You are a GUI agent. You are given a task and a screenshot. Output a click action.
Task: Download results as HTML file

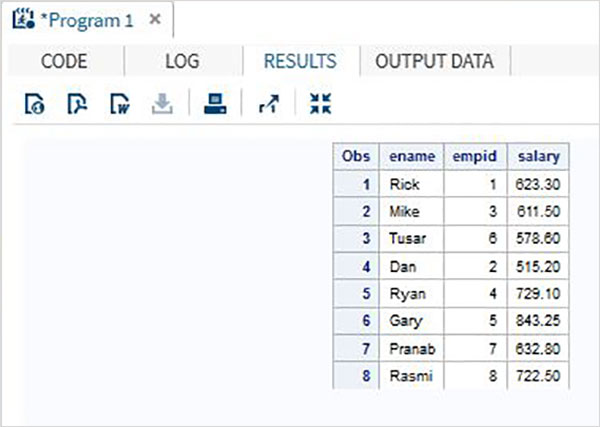tap(33, 104)
